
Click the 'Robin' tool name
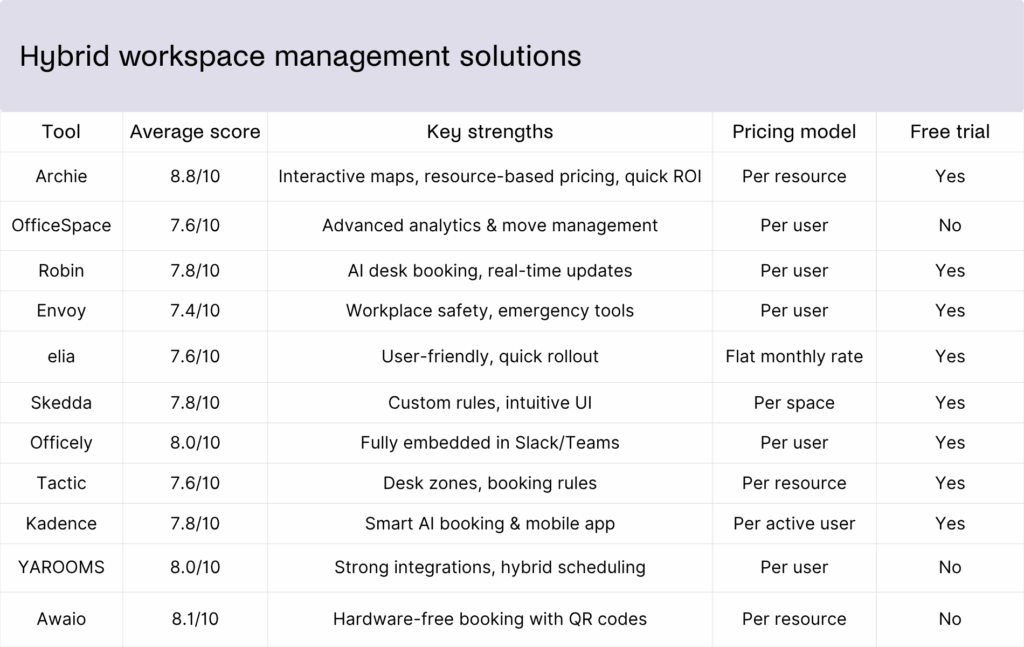tap(61, 271)
